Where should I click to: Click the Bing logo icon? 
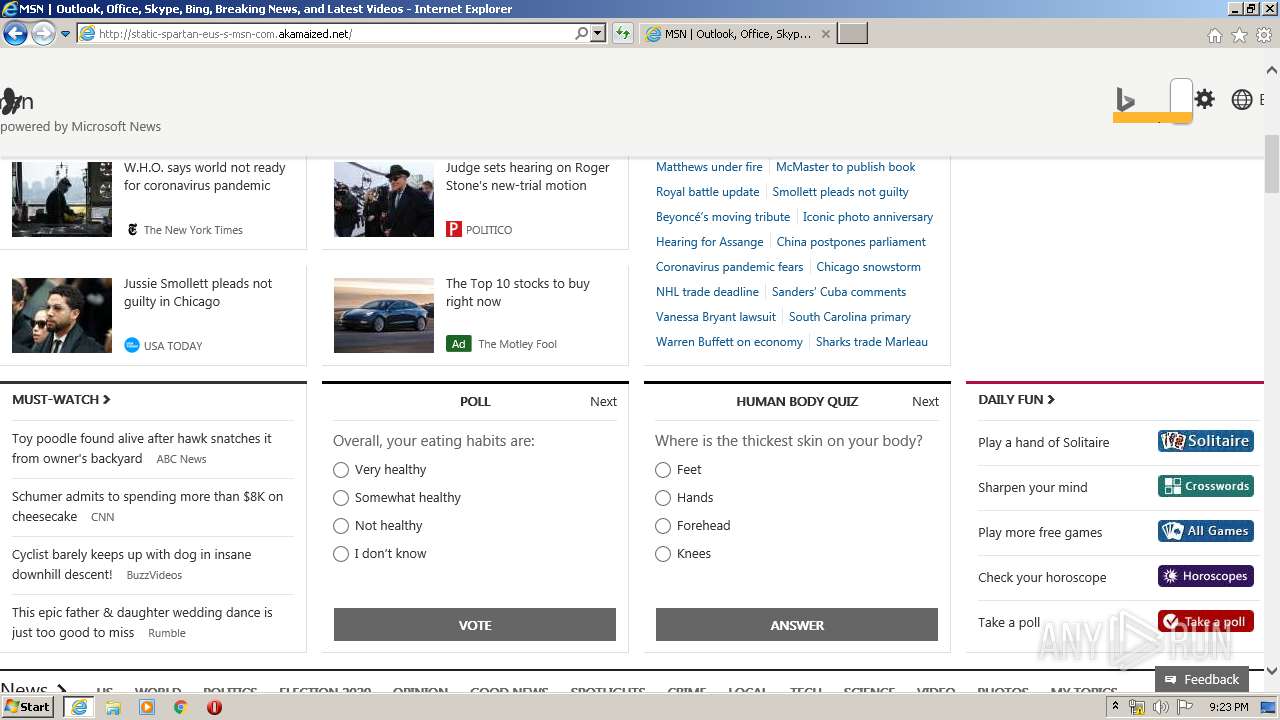pyautogui.click(x=1126, y=100)
